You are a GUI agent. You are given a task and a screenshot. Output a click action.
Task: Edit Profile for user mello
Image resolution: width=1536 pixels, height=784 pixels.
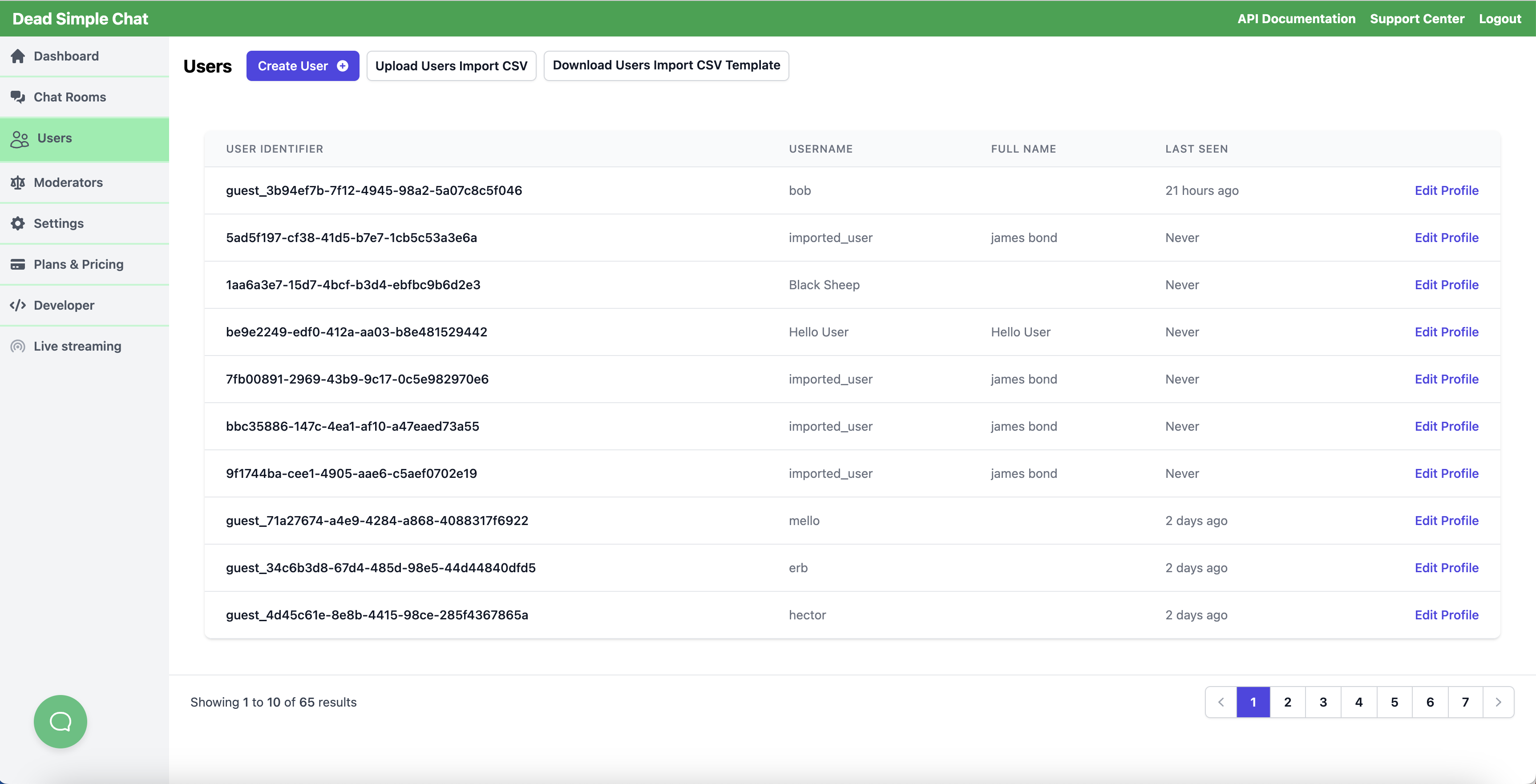click(x=1446, y=521)
